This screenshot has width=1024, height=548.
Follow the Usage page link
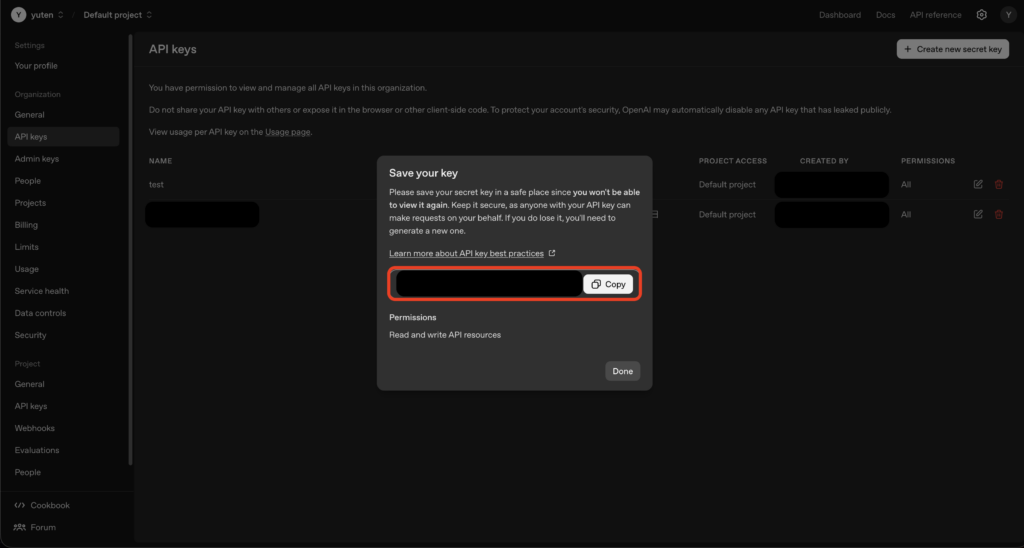click(288, 132)
